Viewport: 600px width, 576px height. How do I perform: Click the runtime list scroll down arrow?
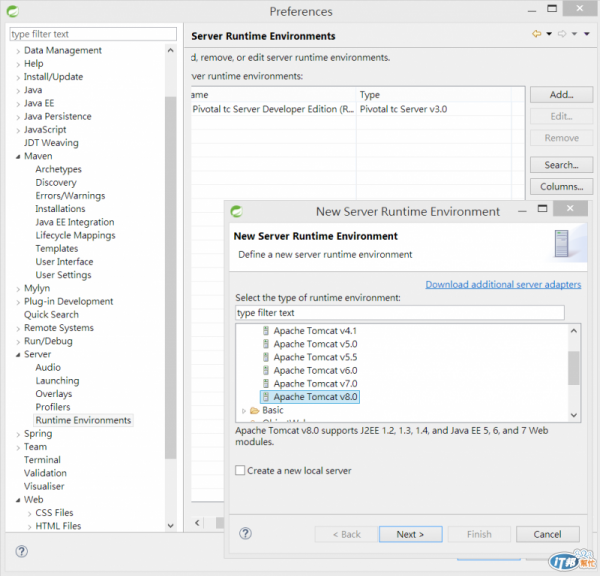pyautogui.click(x=574, y=415)
